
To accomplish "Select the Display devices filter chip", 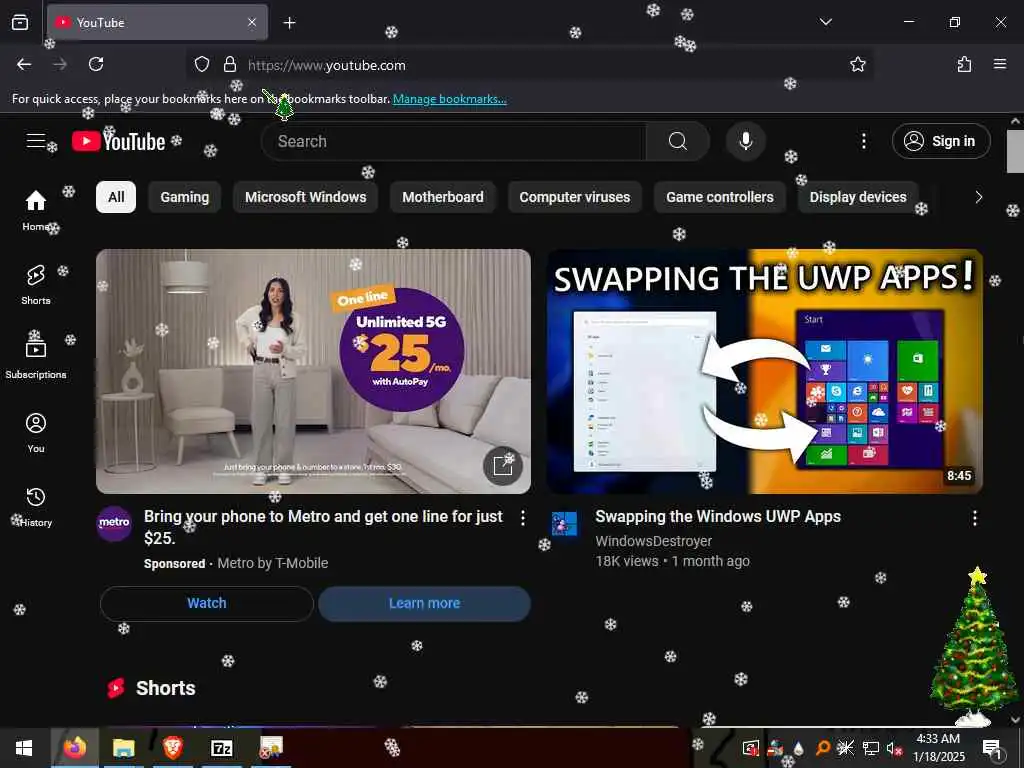I will tap(858, 197).
